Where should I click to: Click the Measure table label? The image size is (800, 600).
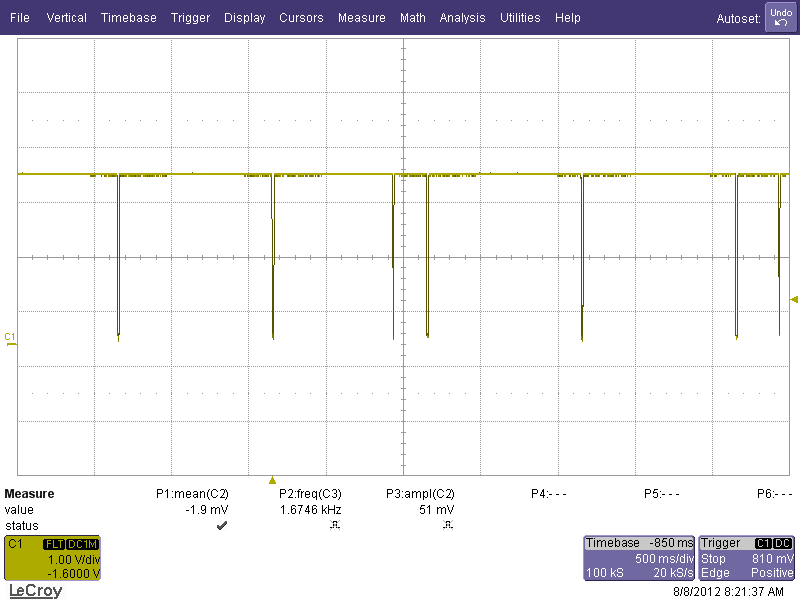click(x=29, y=494)
